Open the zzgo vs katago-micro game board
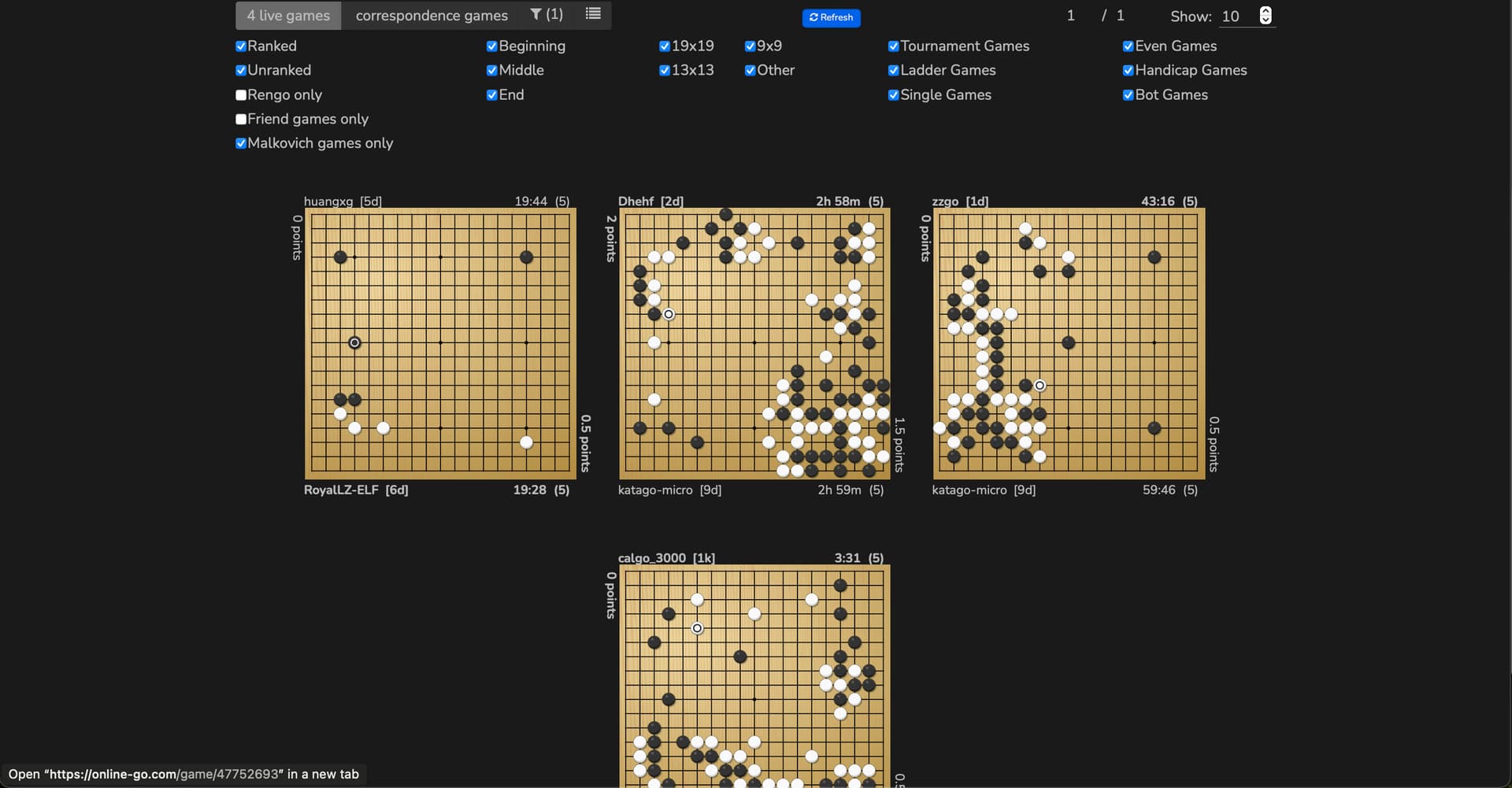Image resolution: width=1512 pixels, height=788 pixels. (1069, 343)
